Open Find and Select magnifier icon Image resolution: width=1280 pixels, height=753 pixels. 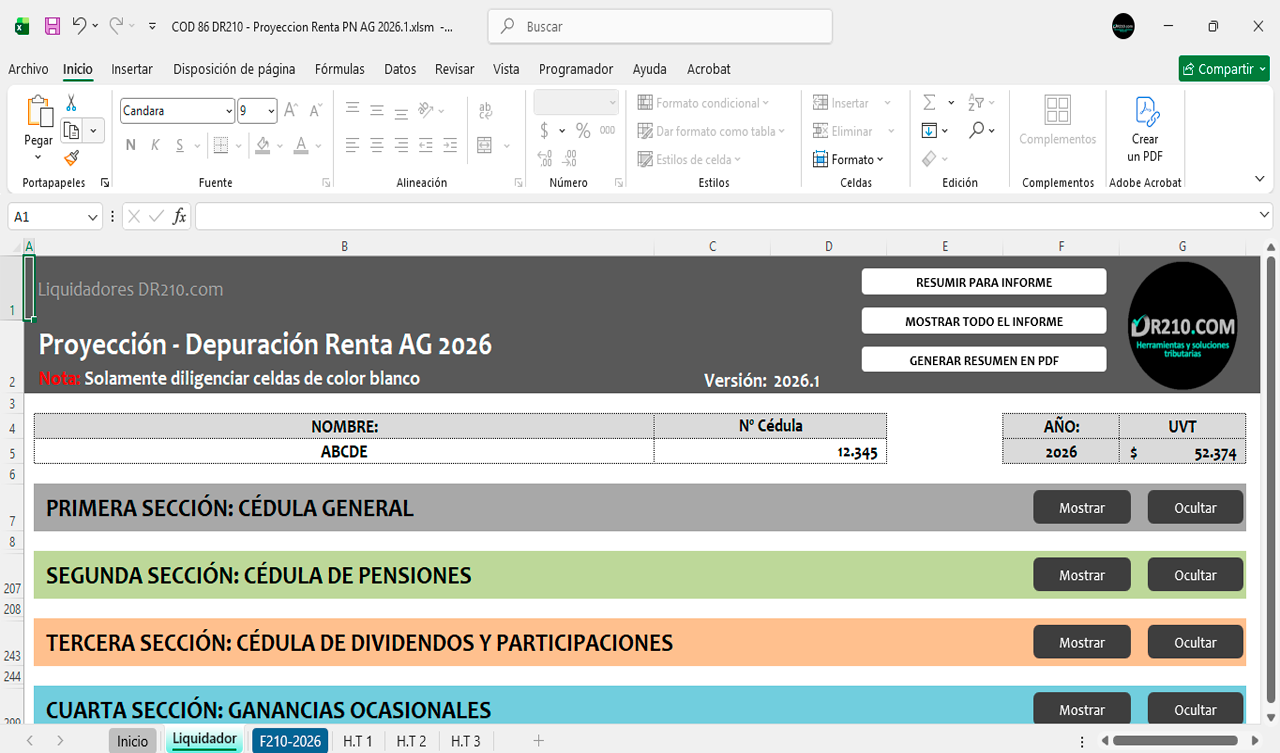click(977, 131)
